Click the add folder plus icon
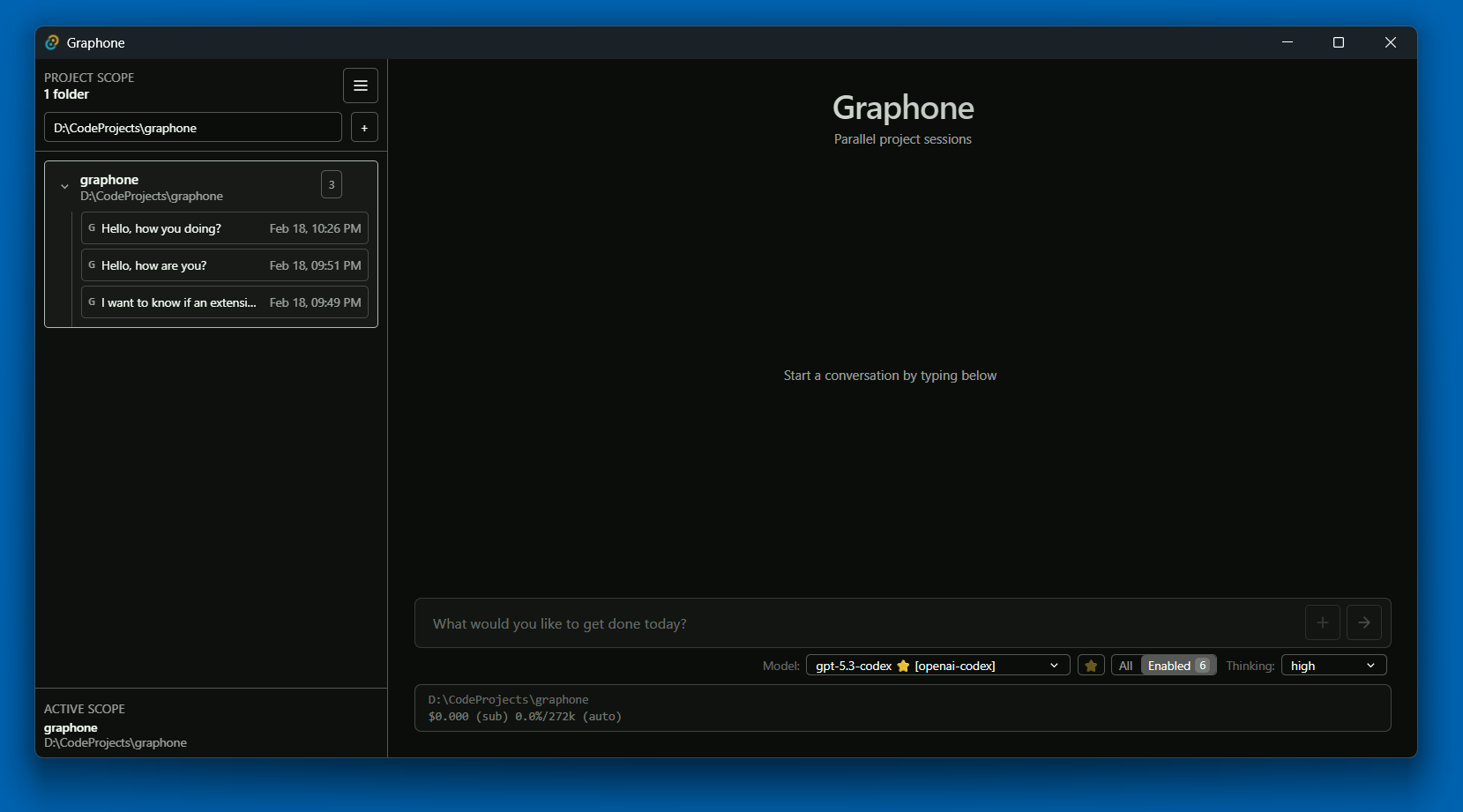The image size is (1463, 812). point(364,127)
